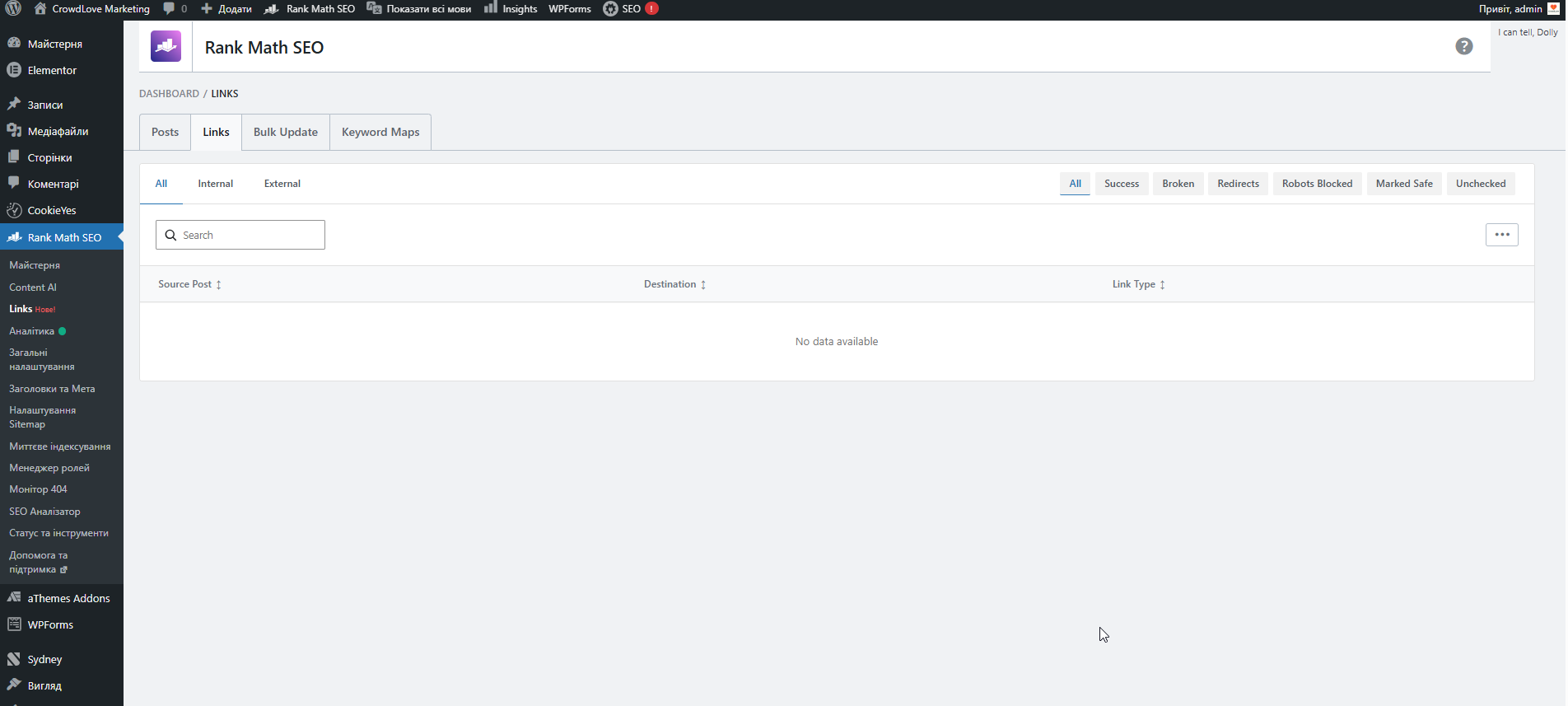Screen dimensions: 1568x706
Task: Filter links by Redirects status
Action: [1238, 184]
